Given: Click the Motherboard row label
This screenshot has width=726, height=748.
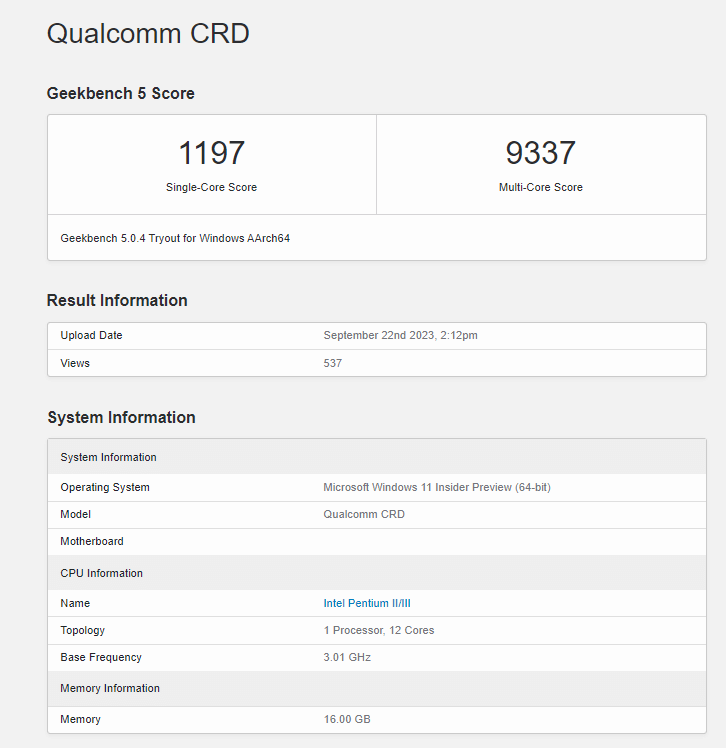Looking at the screenshot, I should tap(92, 541).
